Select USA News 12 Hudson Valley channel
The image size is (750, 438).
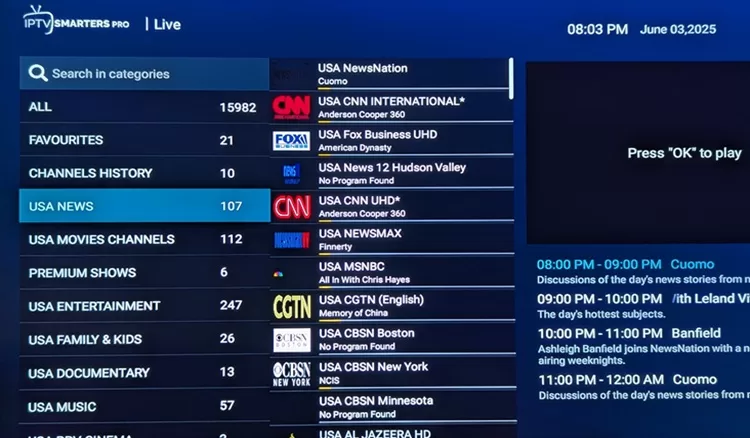coord(392,174)
